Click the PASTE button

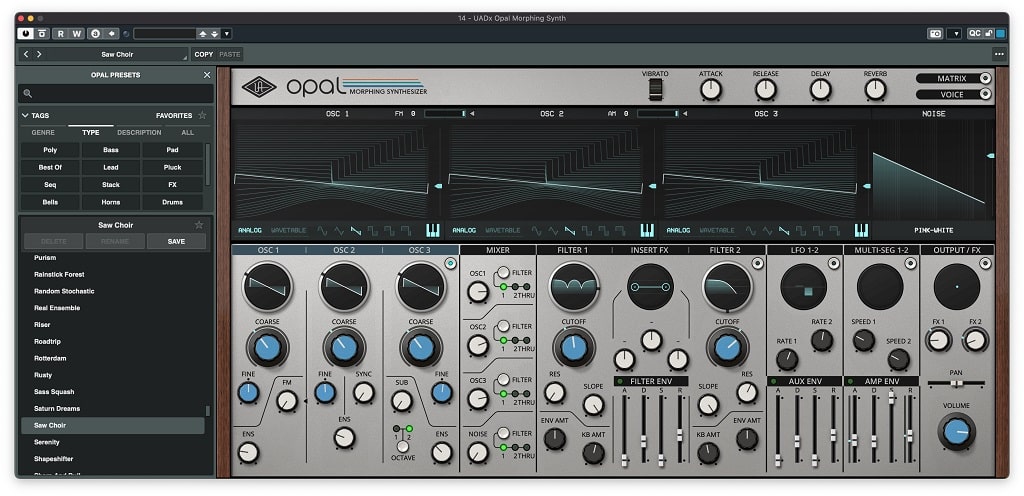pos(229,54)
